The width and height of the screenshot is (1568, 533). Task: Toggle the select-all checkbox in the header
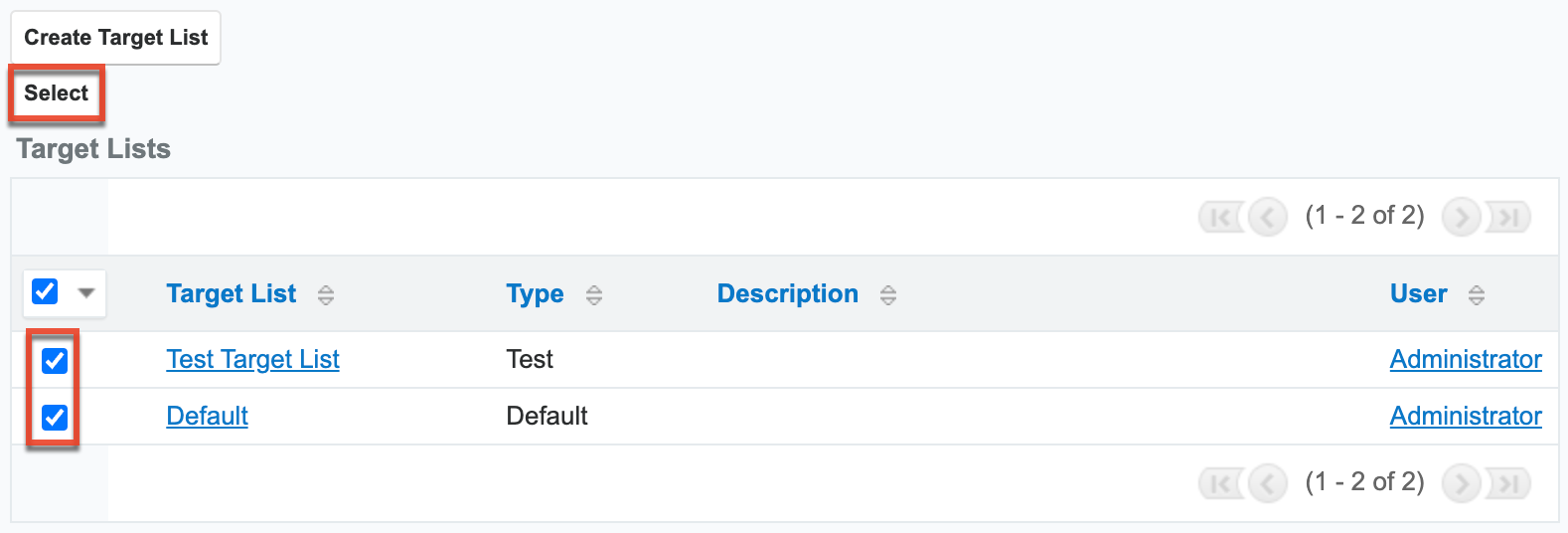[x=45, y=291]
